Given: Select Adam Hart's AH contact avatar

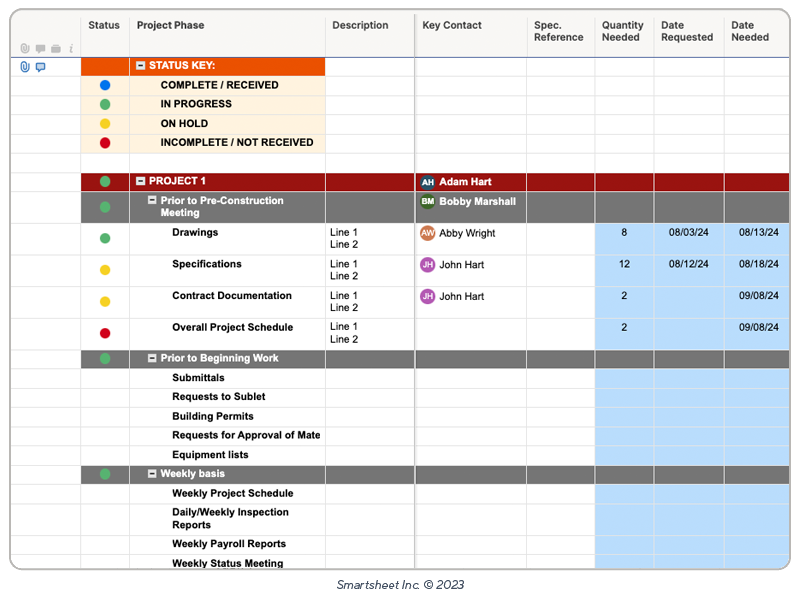Looking at the screenshot, I should [x=427, y=182].
